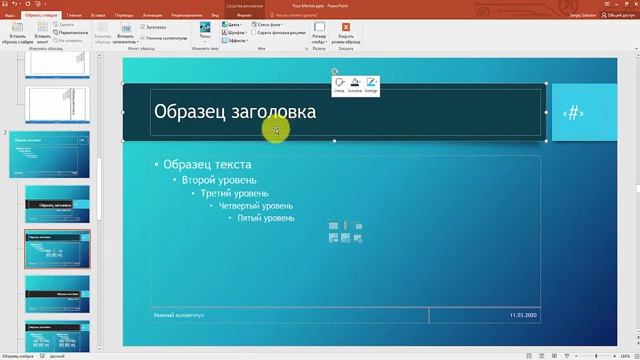Screen dimensions: 640x360
Task: Select the highlighted title-and-content layout thumbnail
Action: 58,249
